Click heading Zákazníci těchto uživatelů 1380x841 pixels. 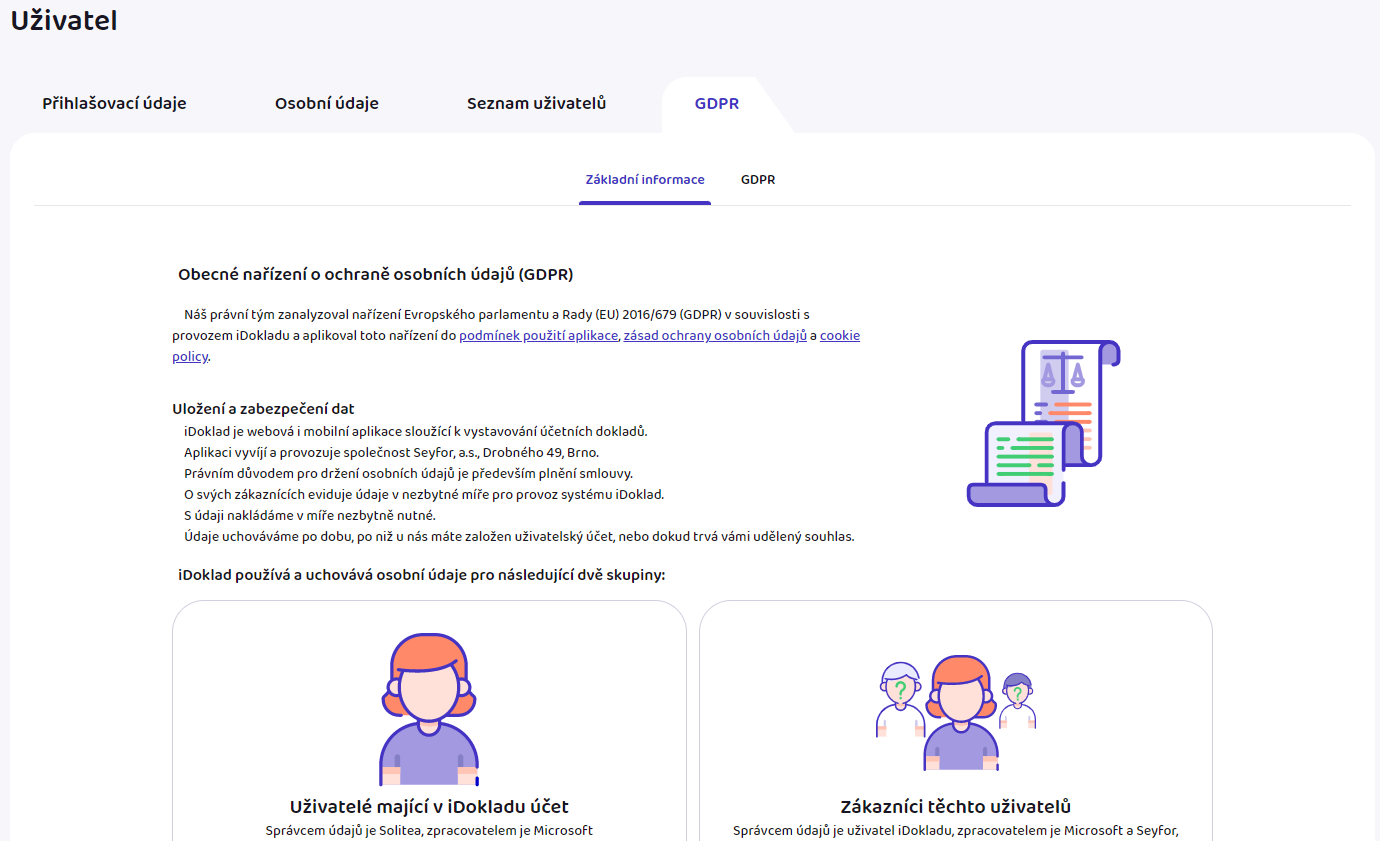956,807
